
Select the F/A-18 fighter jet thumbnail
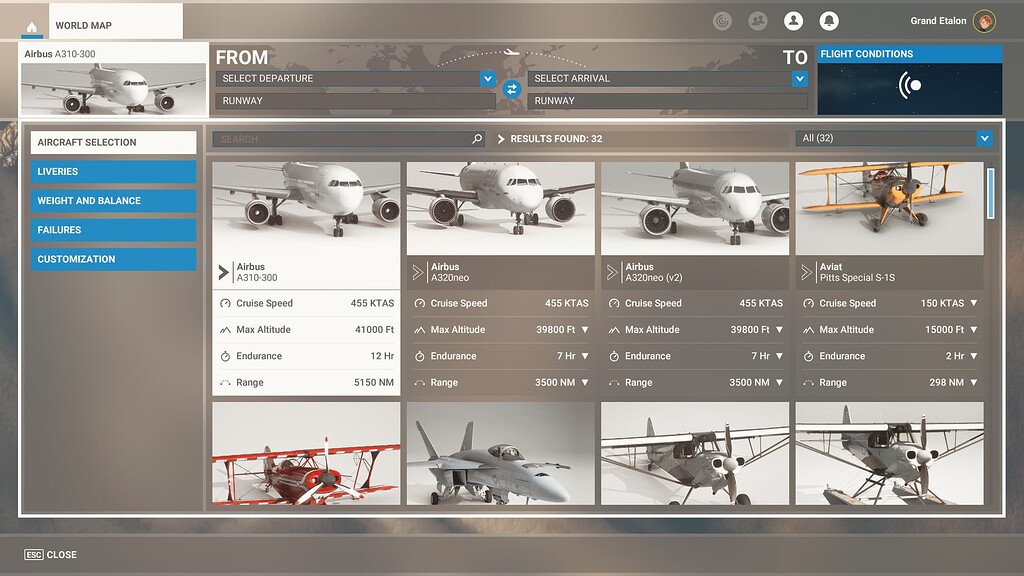click(500, 455)
